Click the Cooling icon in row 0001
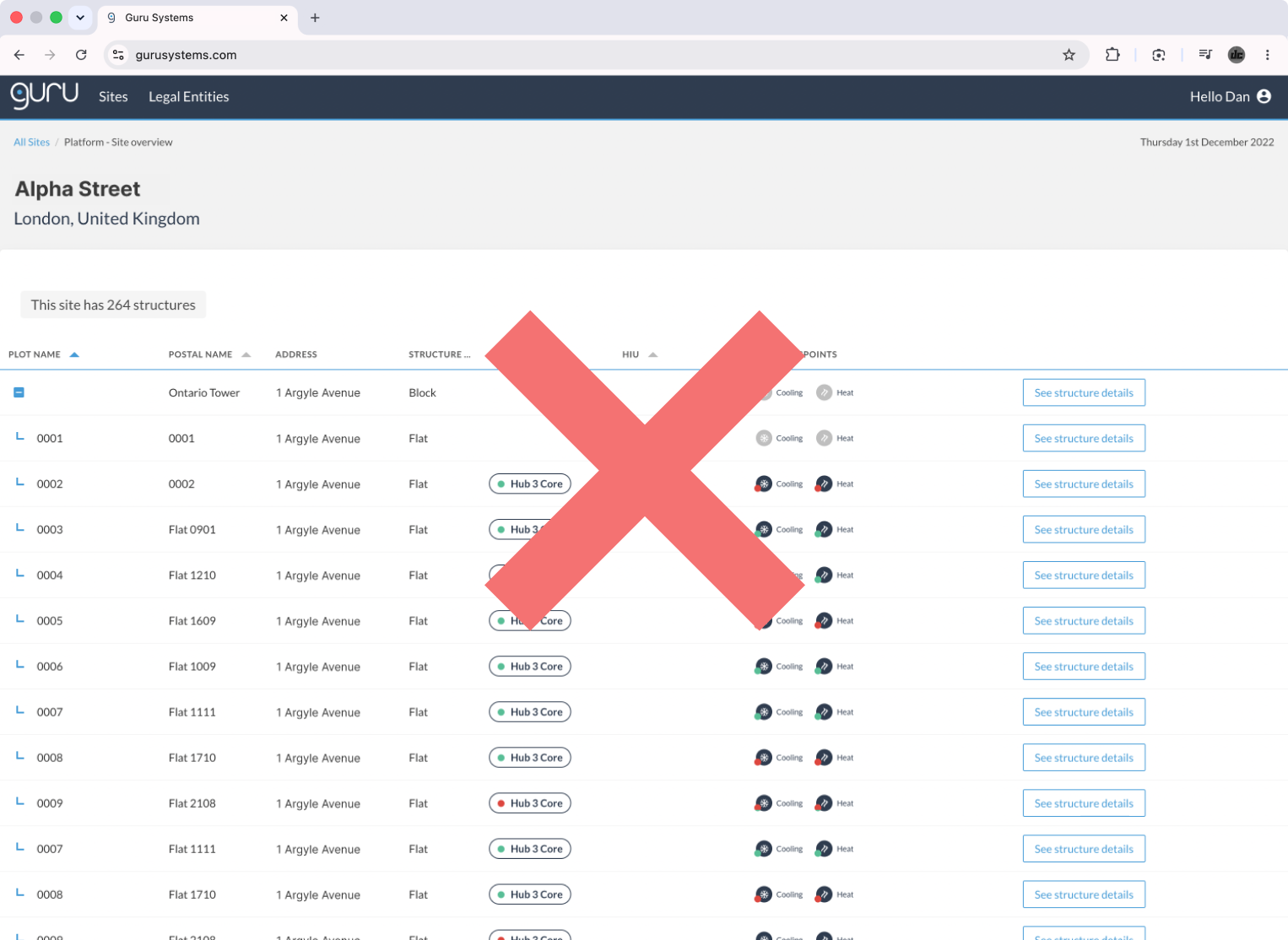 tap(764, 438)
